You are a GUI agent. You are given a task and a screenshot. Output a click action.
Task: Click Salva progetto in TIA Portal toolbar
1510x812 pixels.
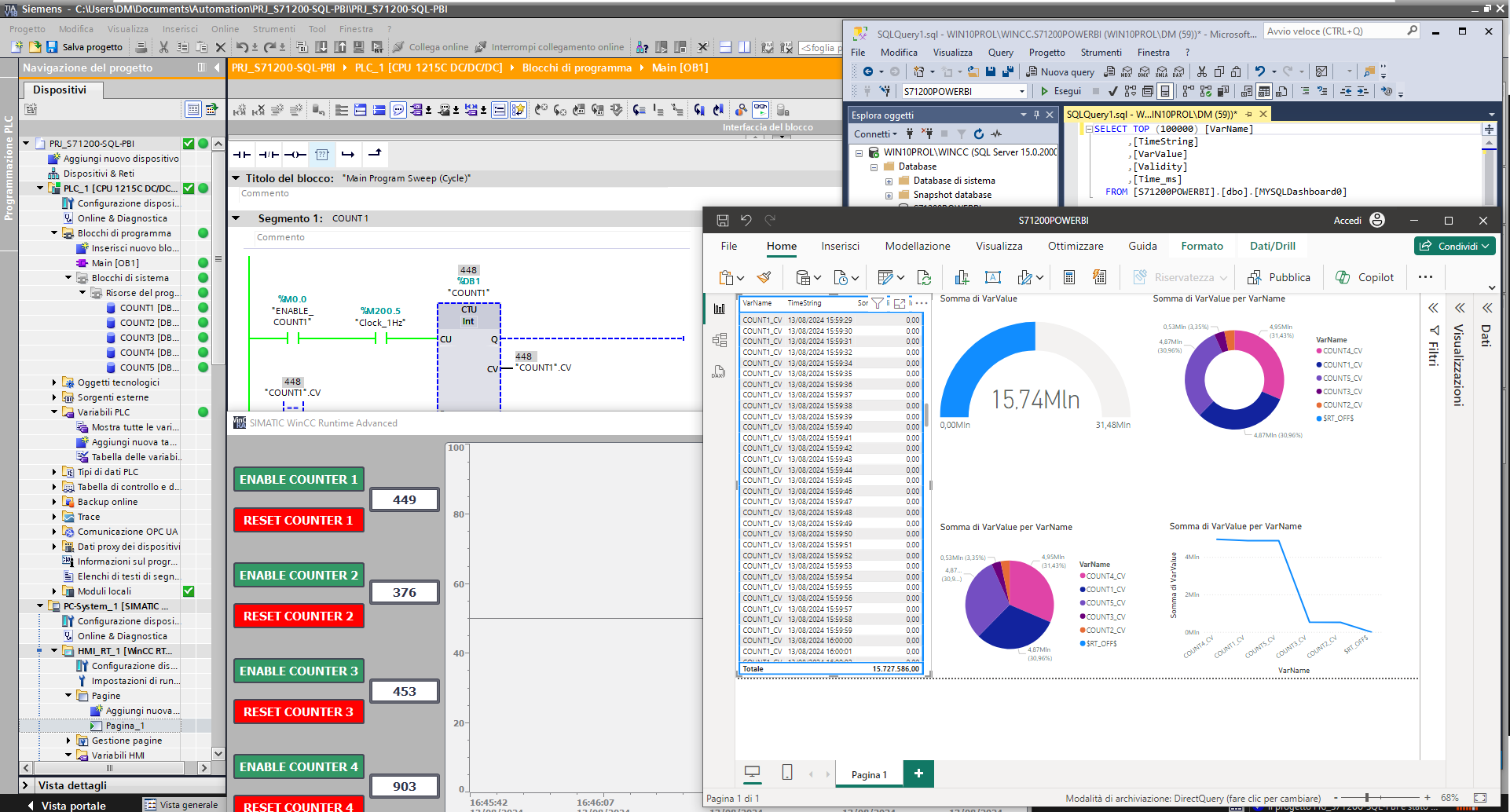[x=84, y=47]
